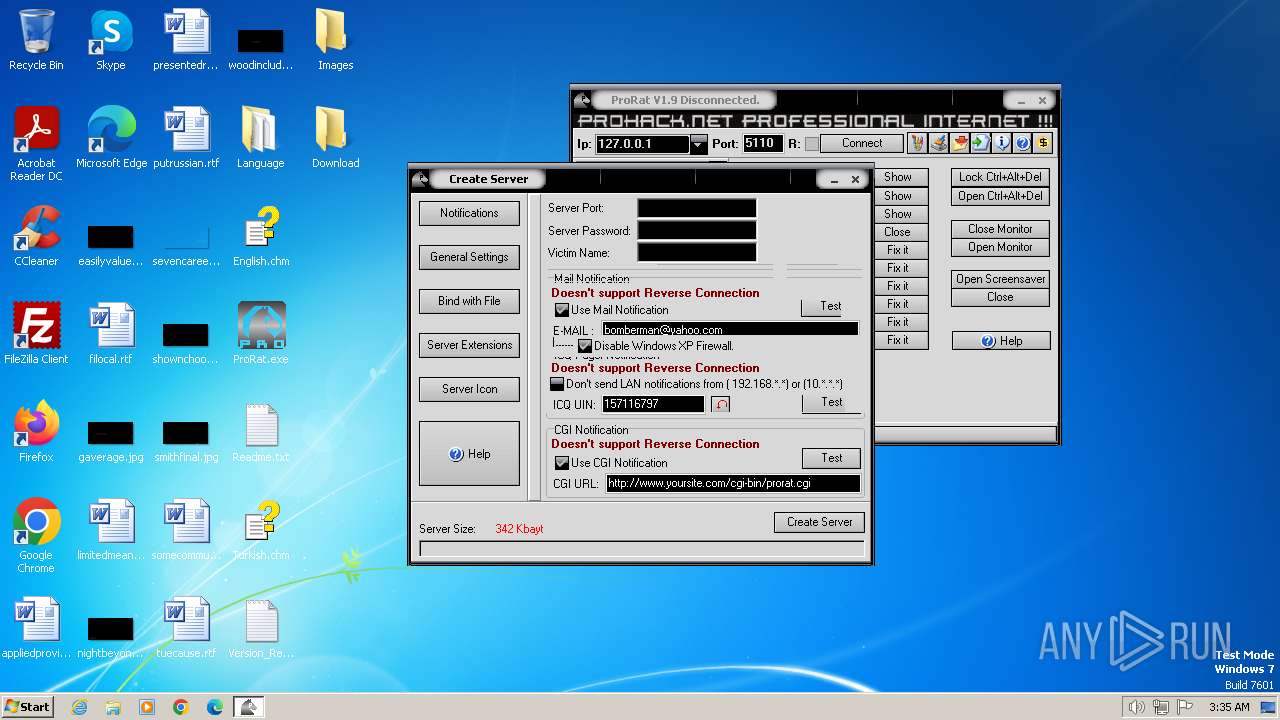Click the Open Screensaver button
1280x720 pixels.
(x=1000, y=279)
